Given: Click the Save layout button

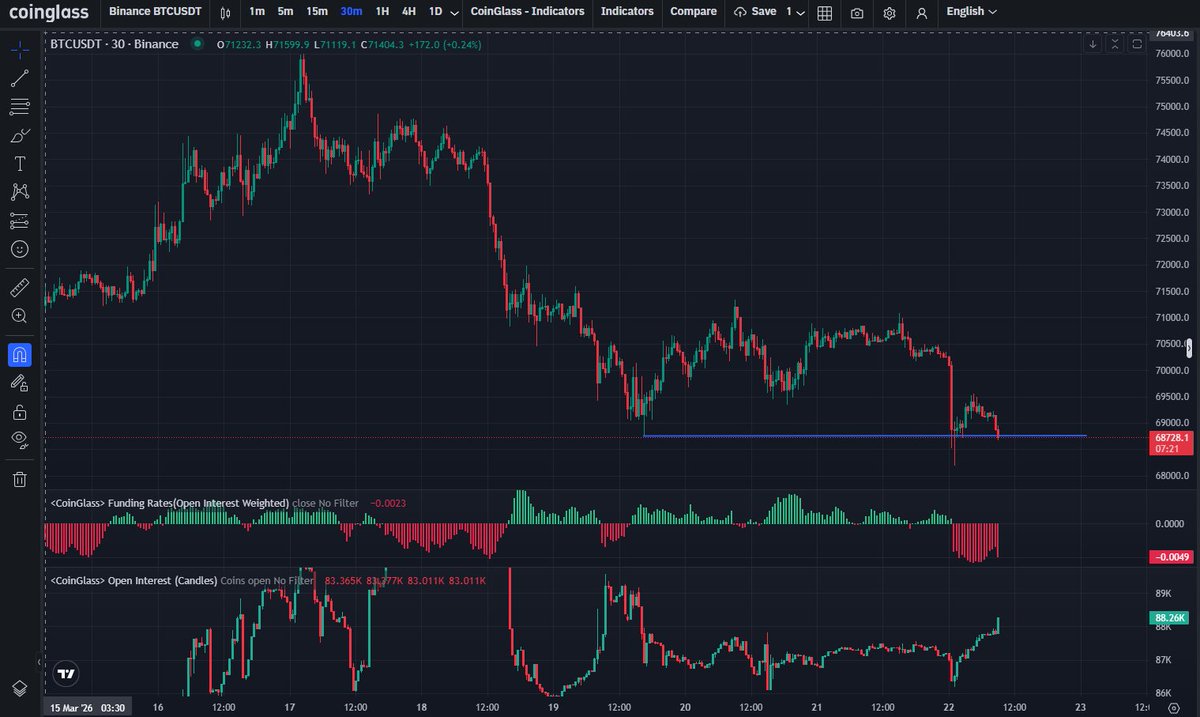Looking at the screenshot, I should pyautogui.click(x=754, y=12).
